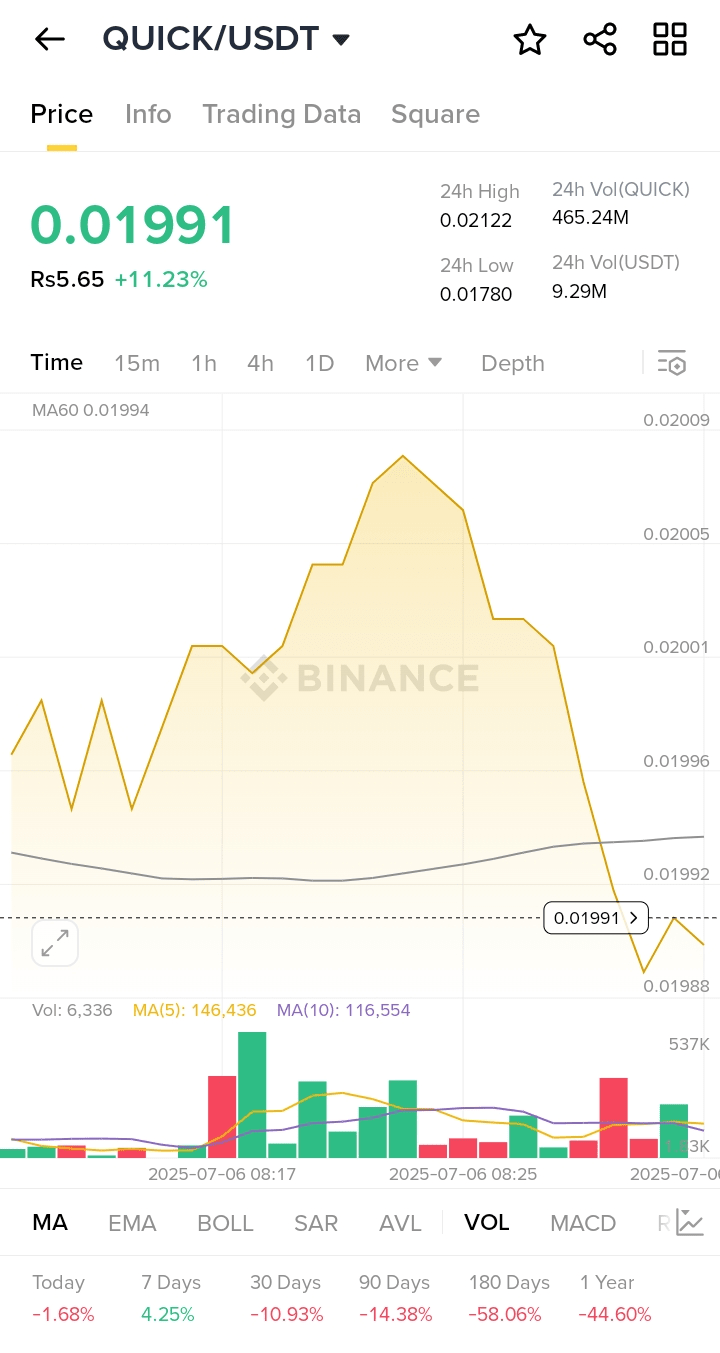Expand the More timeframes dropdown
This screenshot has height=1353, width=720.
[x=403, y=363]
